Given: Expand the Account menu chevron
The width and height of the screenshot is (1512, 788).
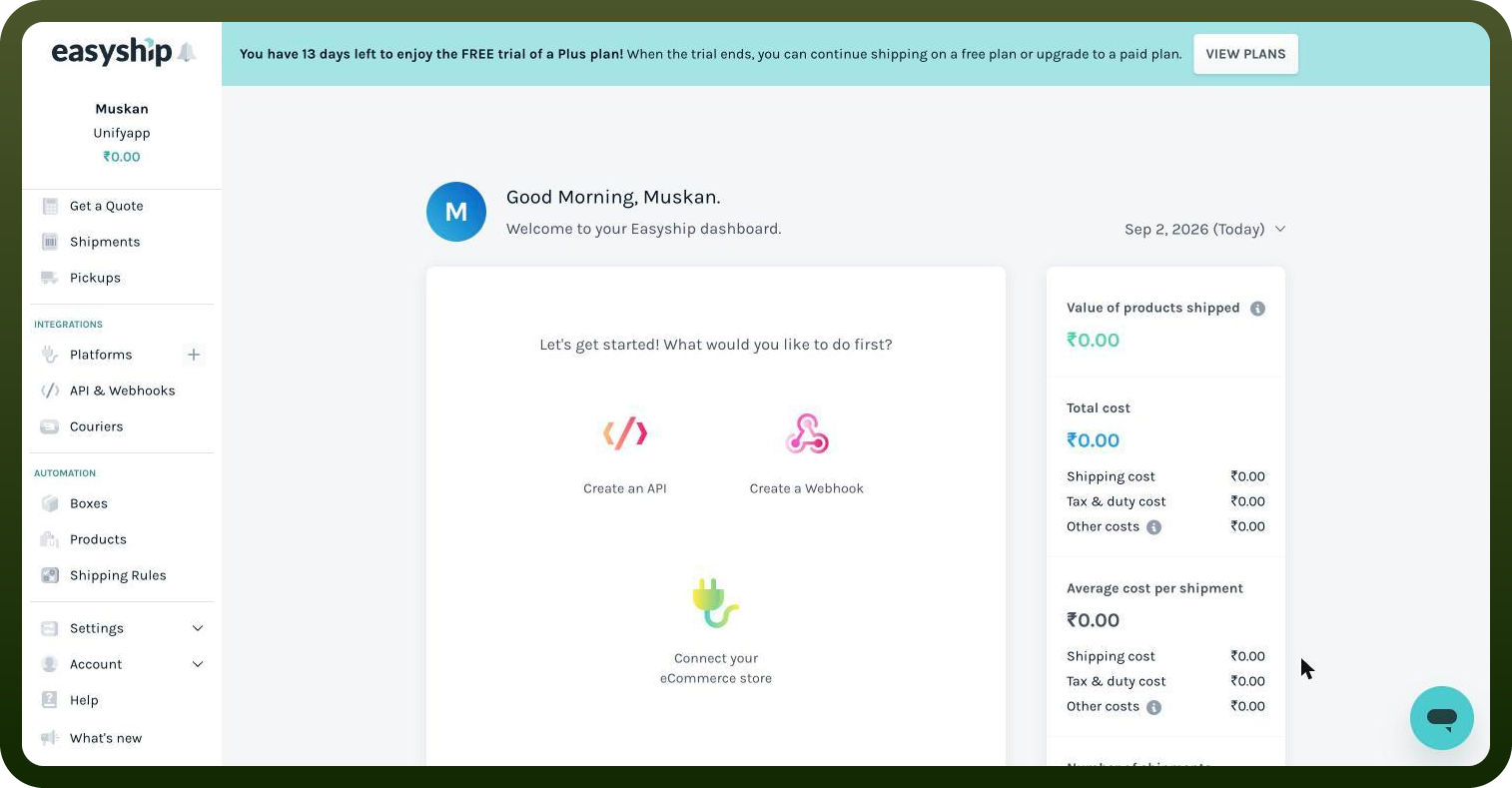Looking at the screenshot, I should [x=198, y=664].
